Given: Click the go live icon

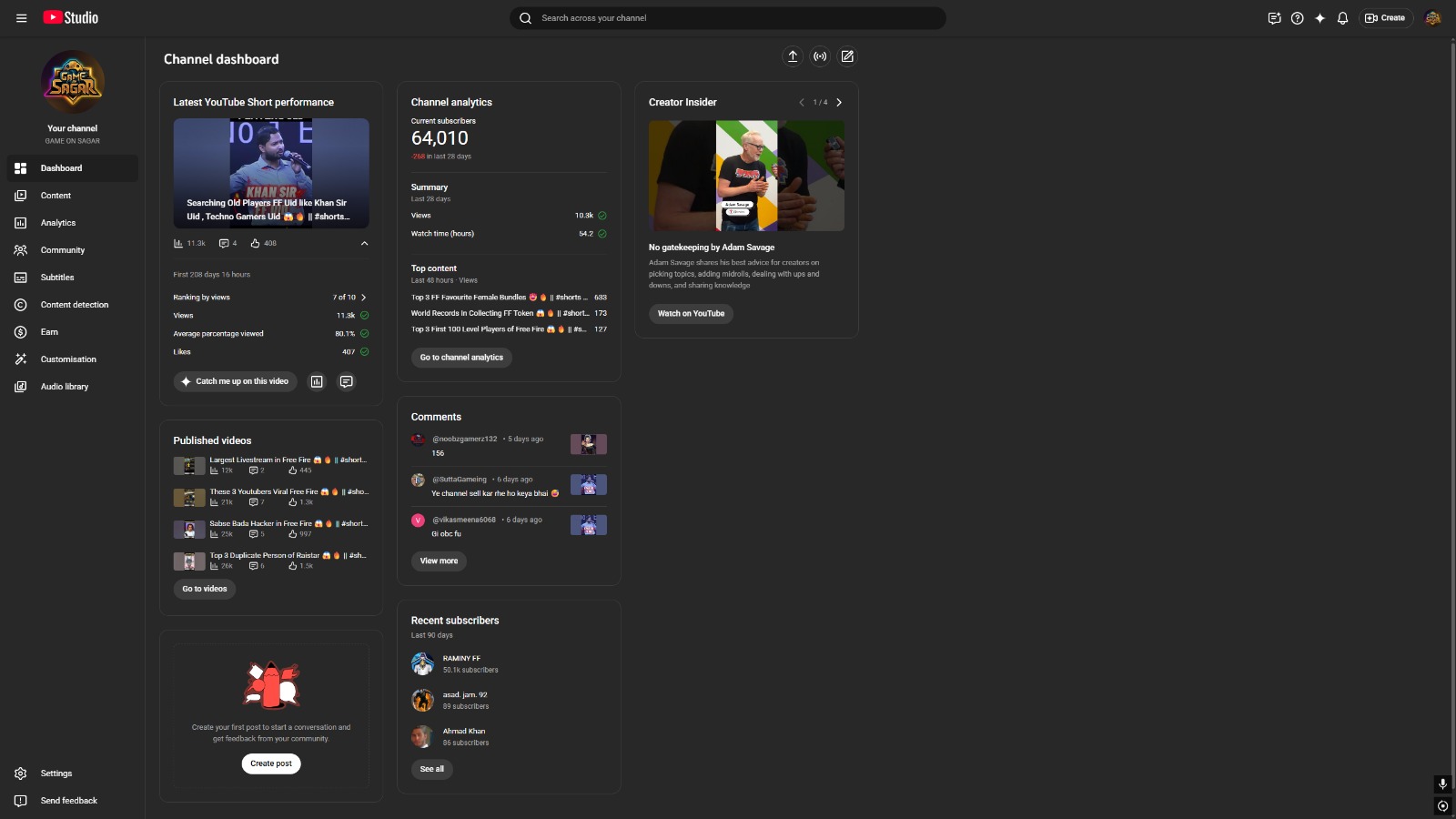Looking at the screenshot, I should click(x=820, y=56).
